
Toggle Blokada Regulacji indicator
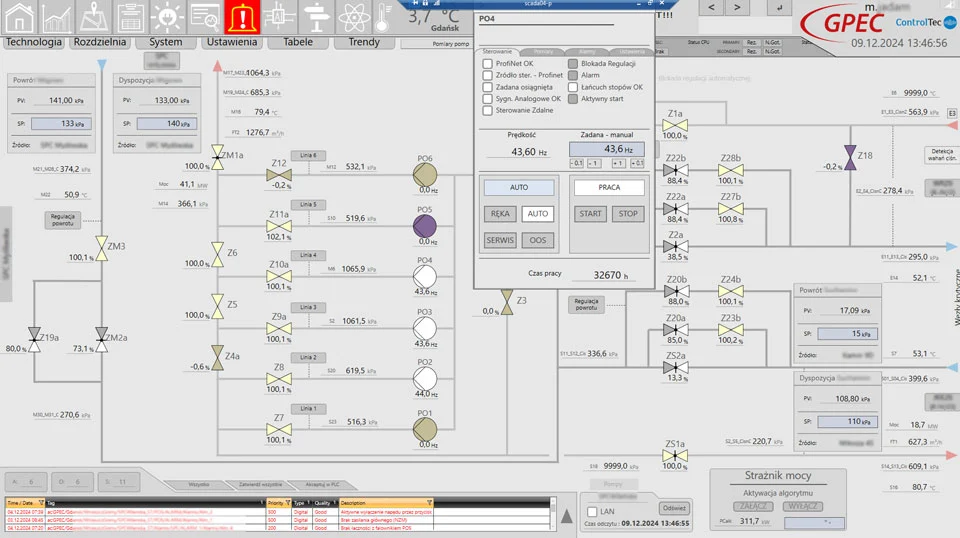572,64
